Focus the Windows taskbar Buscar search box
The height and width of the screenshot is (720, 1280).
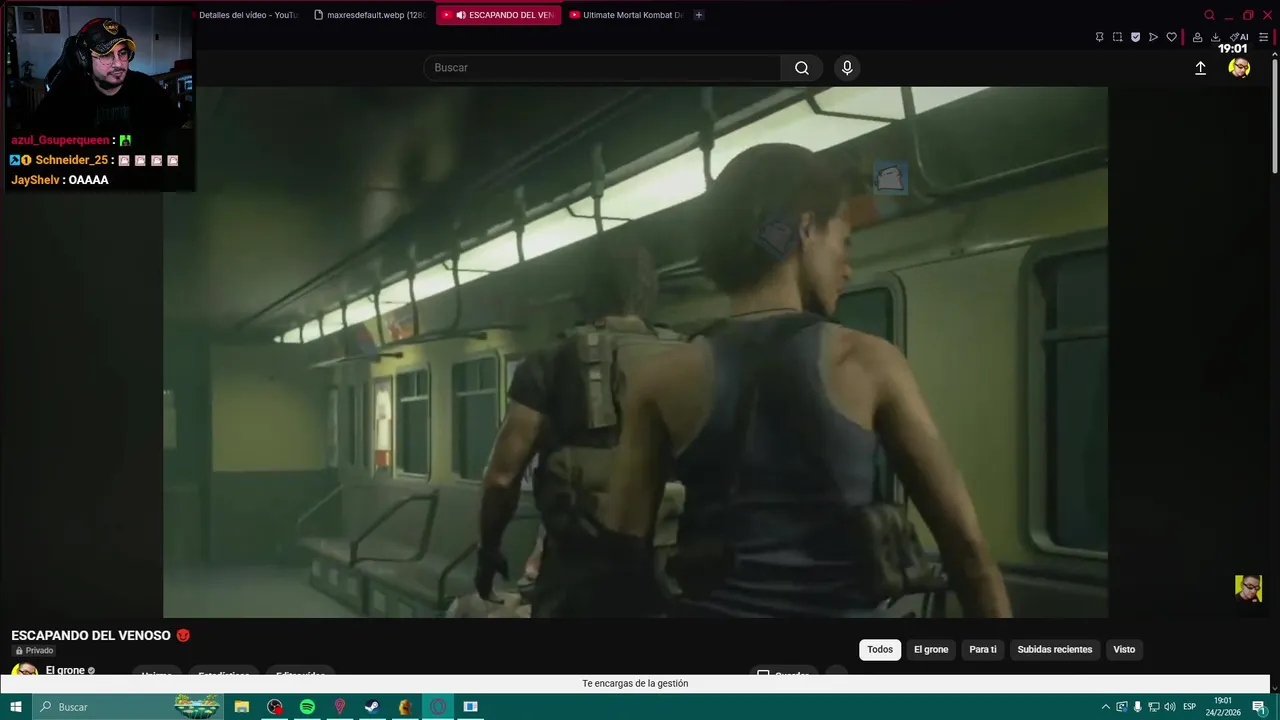point(127,707)
